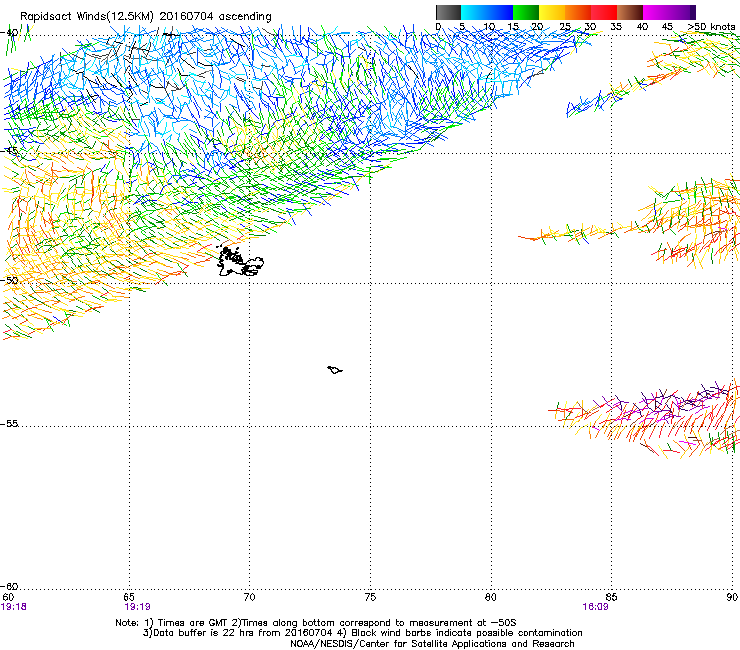
Task: Click the note line 'Data buffer is 22 hrs'
Action: pyautogui.click(x=362, y=633)
